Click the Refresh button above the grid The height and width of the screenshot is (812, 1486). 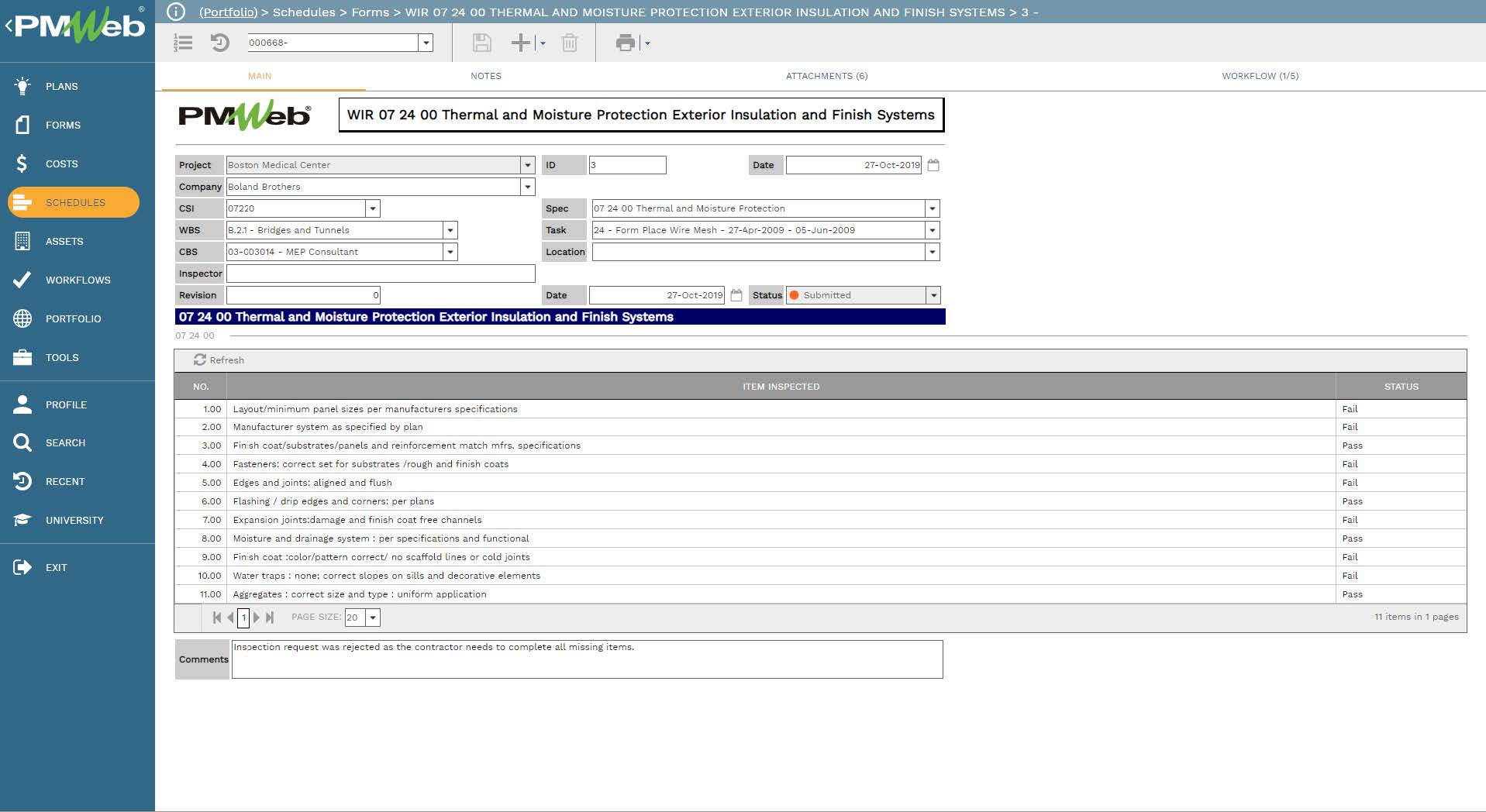coord(219,360)
